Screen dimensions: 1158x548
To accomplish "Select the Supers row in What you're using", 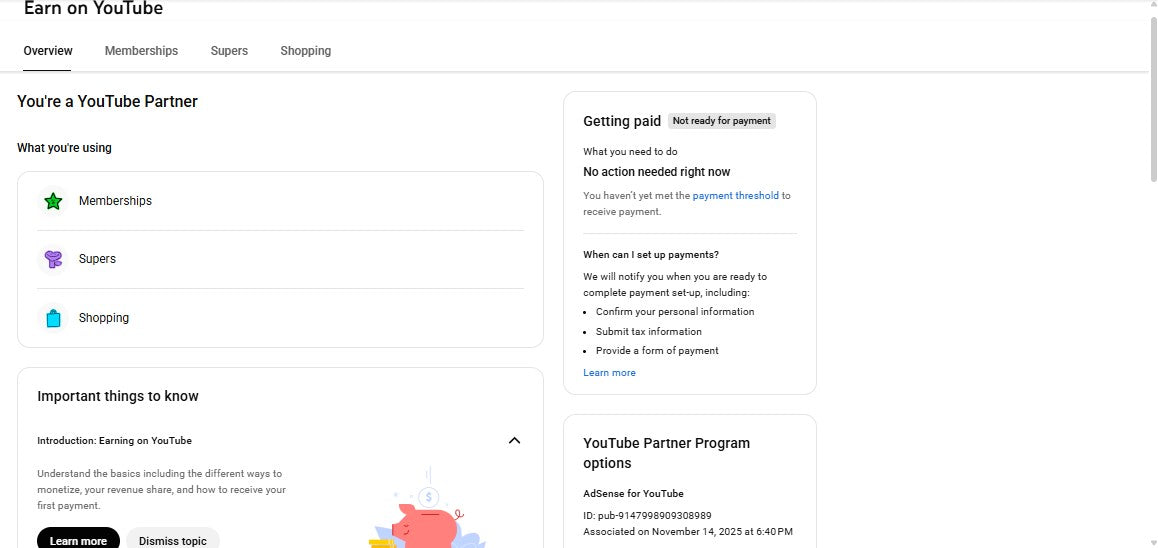I will (281, 259).
